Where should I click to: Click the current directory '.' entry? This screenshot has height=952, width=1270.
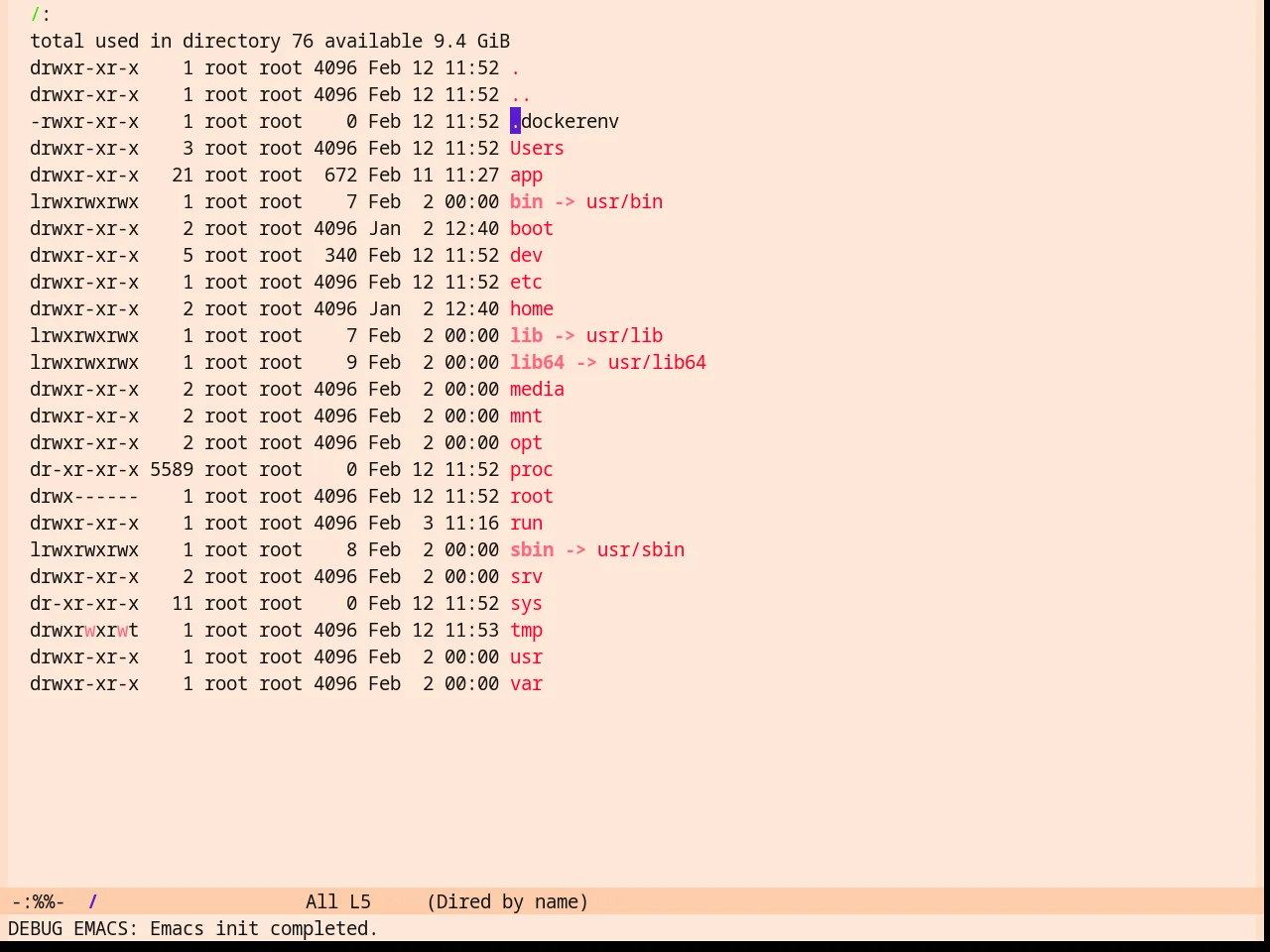(515, 68)
